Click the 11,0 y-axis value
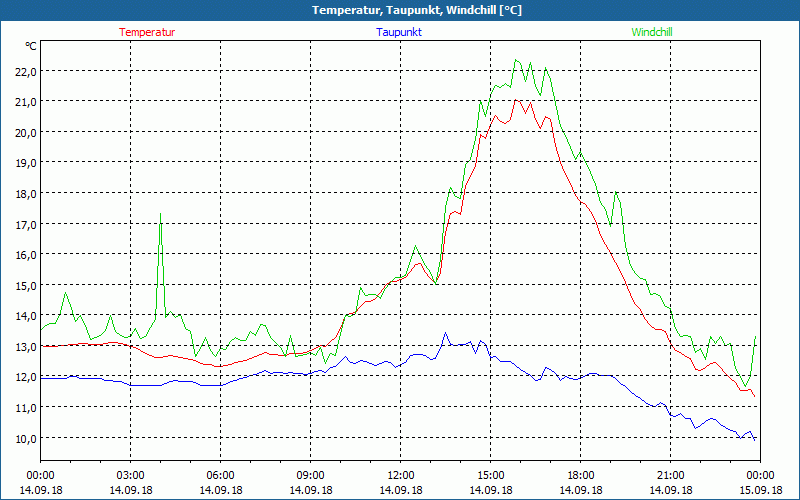 [x=27, y=408]
